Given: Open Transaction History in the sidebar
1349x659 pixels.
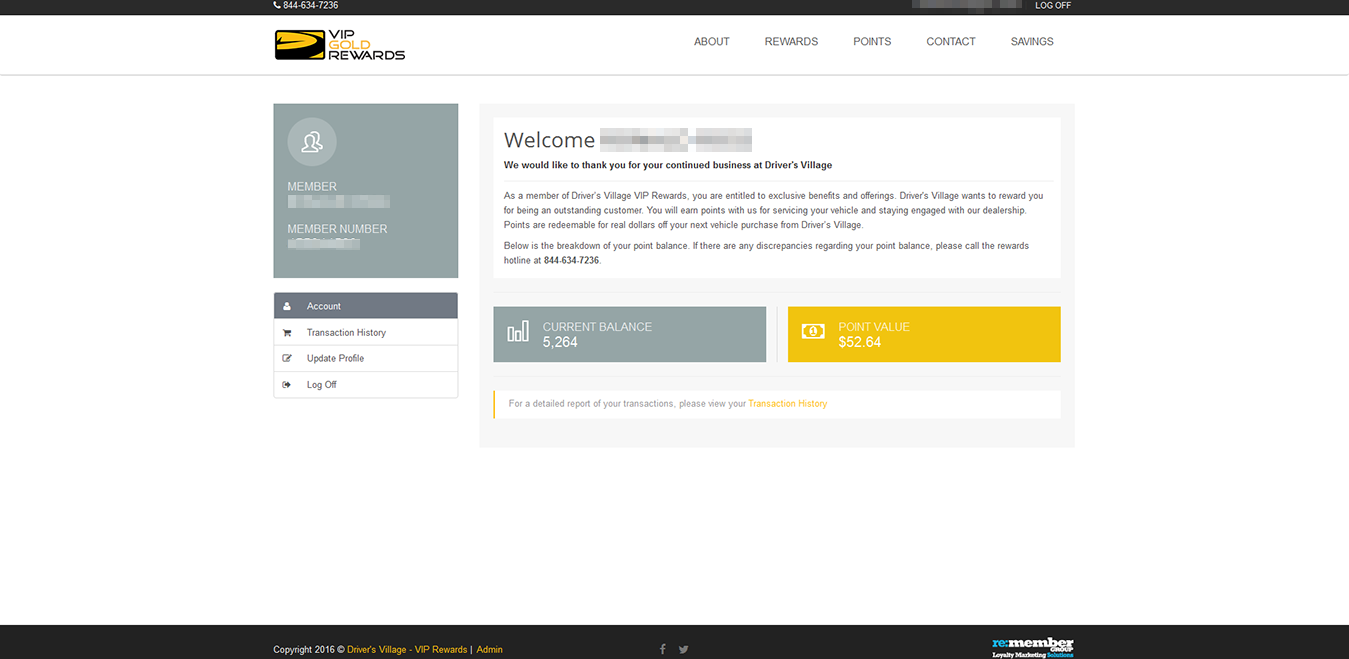Looking at the screenshot, I should [366, 332].
